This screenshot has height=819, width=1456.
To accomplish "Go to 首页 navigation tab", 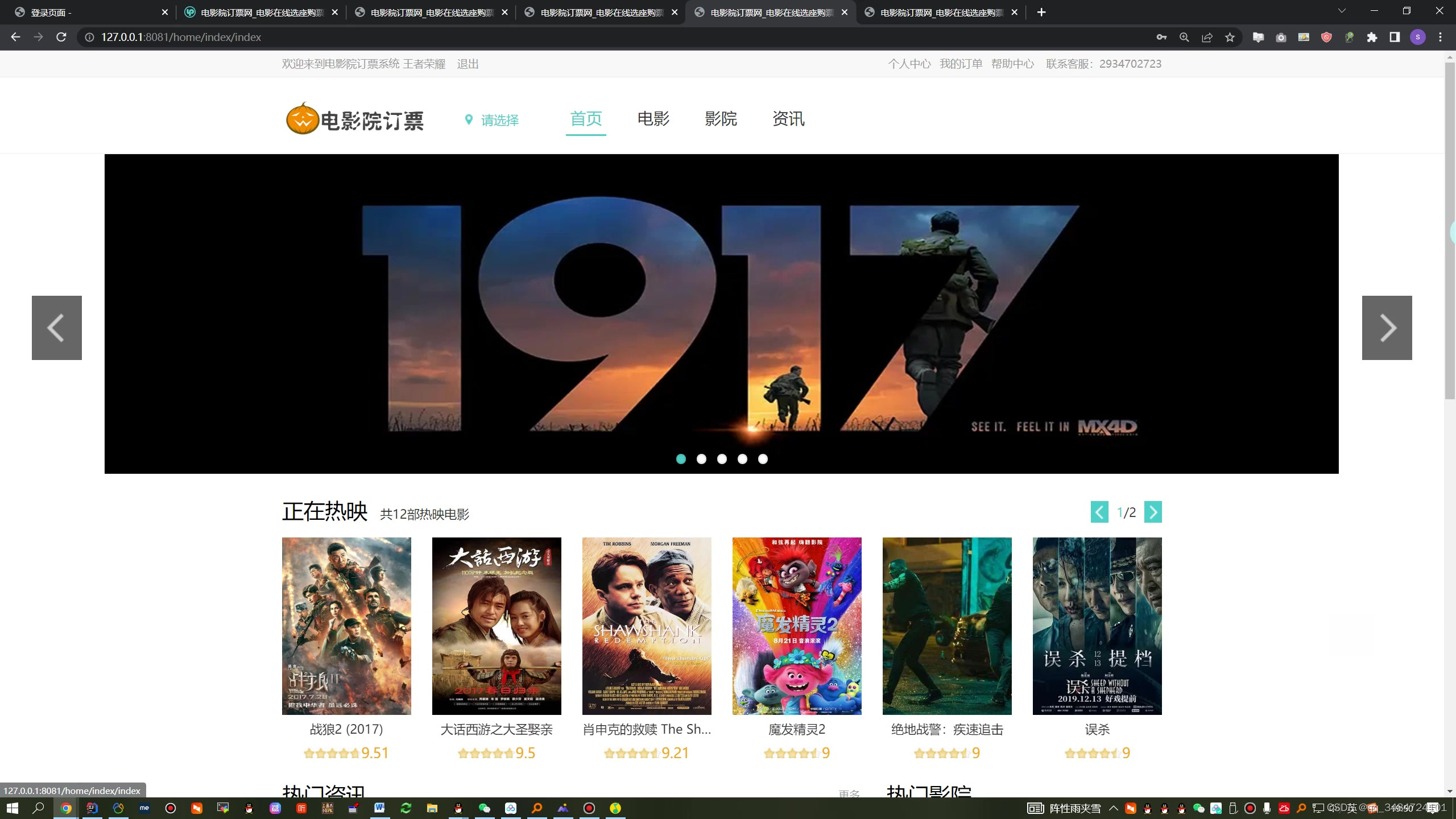I will [x=586, y=118].
